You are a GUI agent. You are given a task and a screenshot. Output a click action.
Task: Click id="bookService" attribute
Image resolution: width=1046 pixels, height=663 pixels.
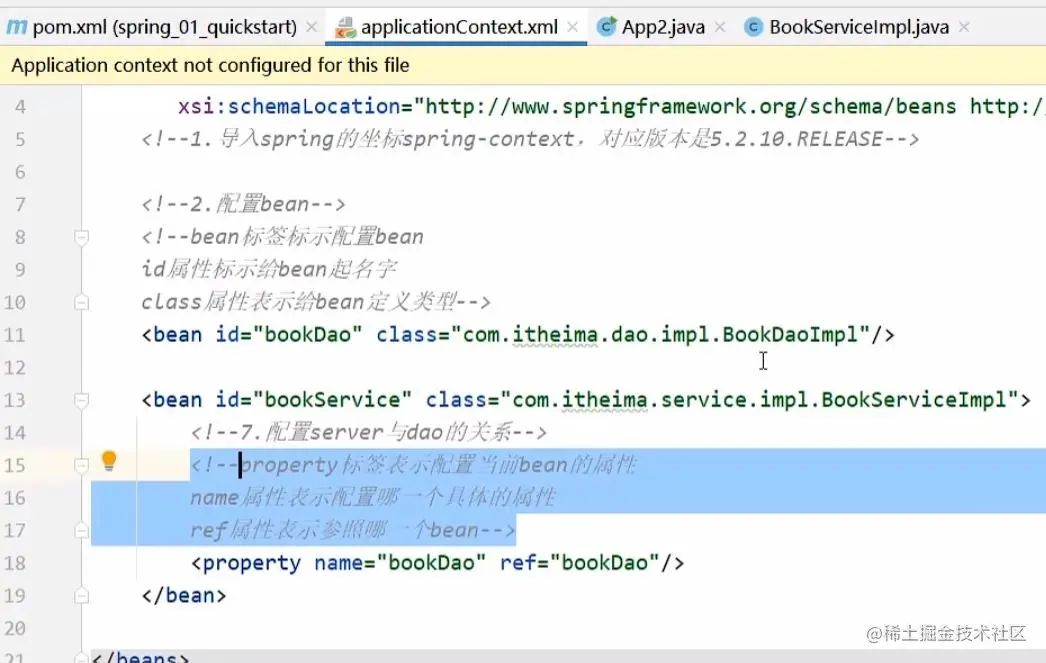tap(314, 400)
